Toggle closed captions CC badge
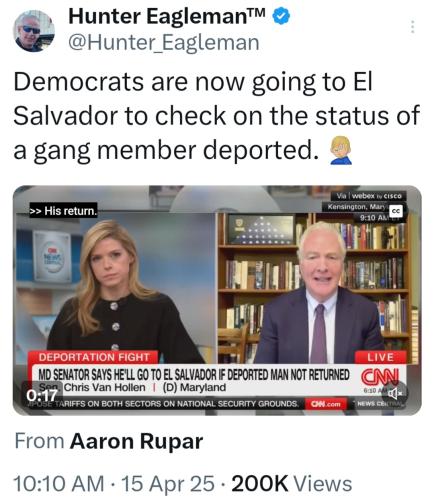Viewport: 434px width, 500px height. point(396,211)
